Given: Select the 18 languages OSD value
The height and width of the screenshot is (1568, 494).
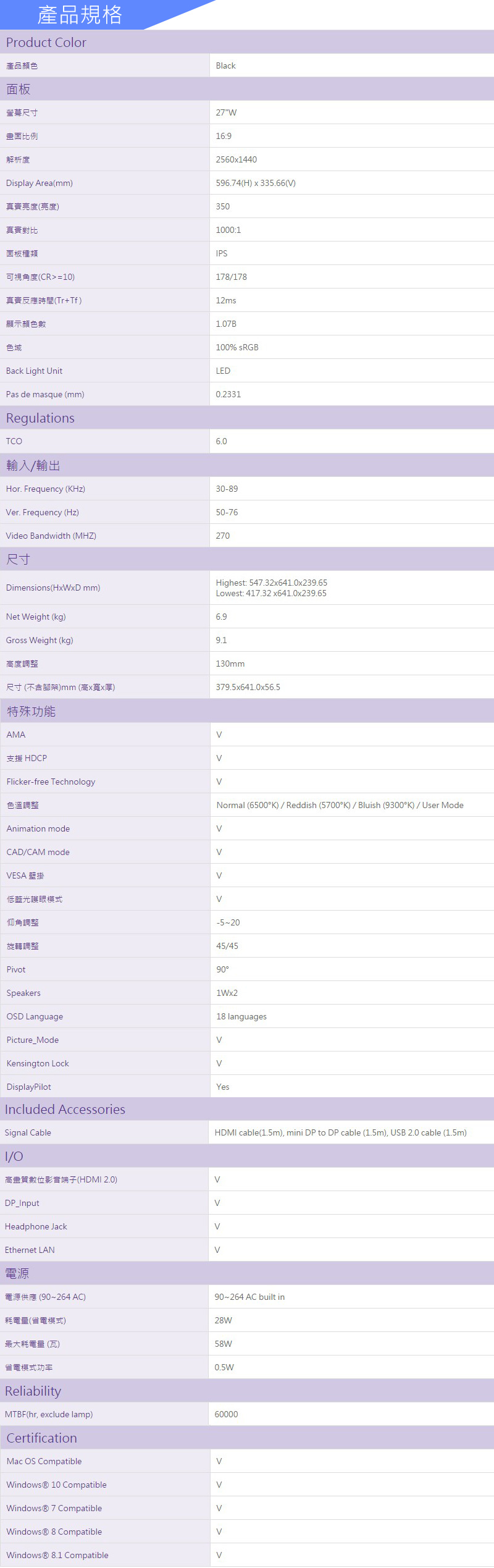Looking at the screenshot, I should (241, 1016).
